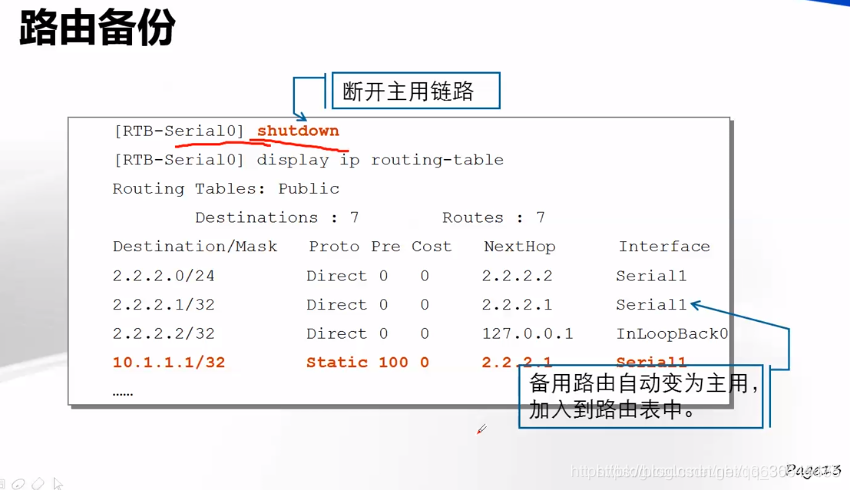Viewport: 850px width, 490px height.
Task: Click the InLoopBack0 interface entry
Action: (672, 333)
